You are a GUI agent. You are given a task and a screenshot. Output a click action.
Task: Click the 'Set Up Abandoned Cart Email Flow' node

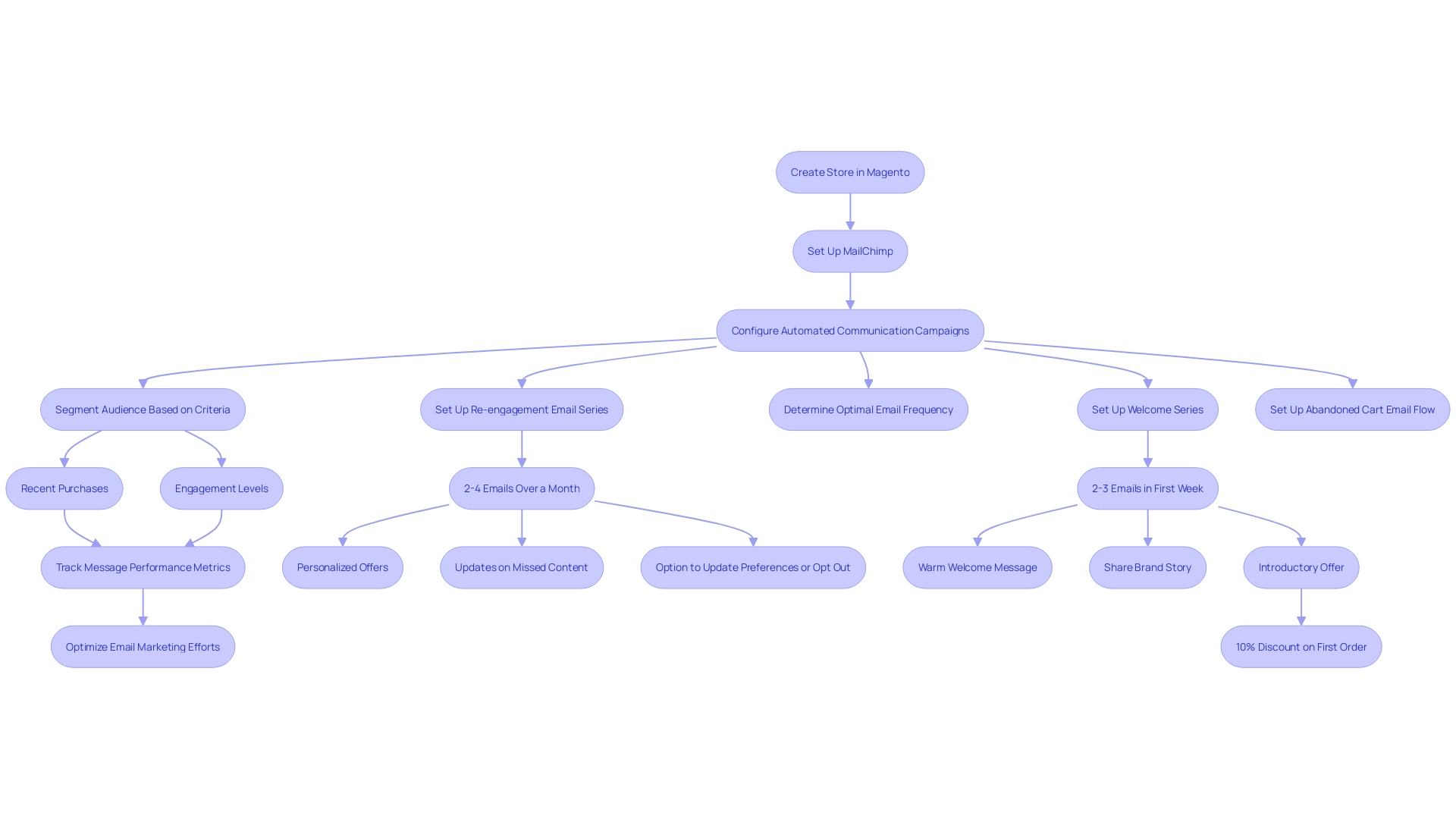click(x=1352, y=409)
